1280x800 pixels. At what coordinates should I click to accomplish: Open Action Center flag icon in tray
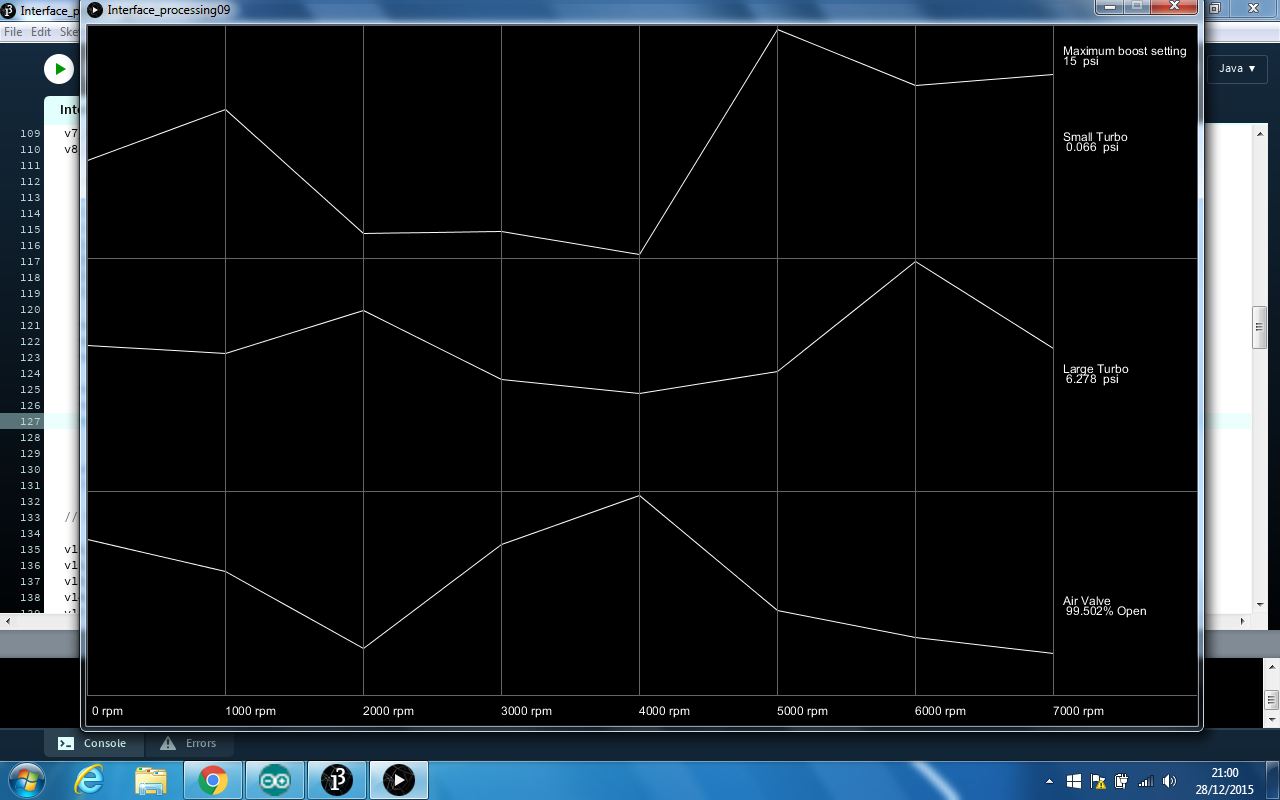(x=1097, y=781)
